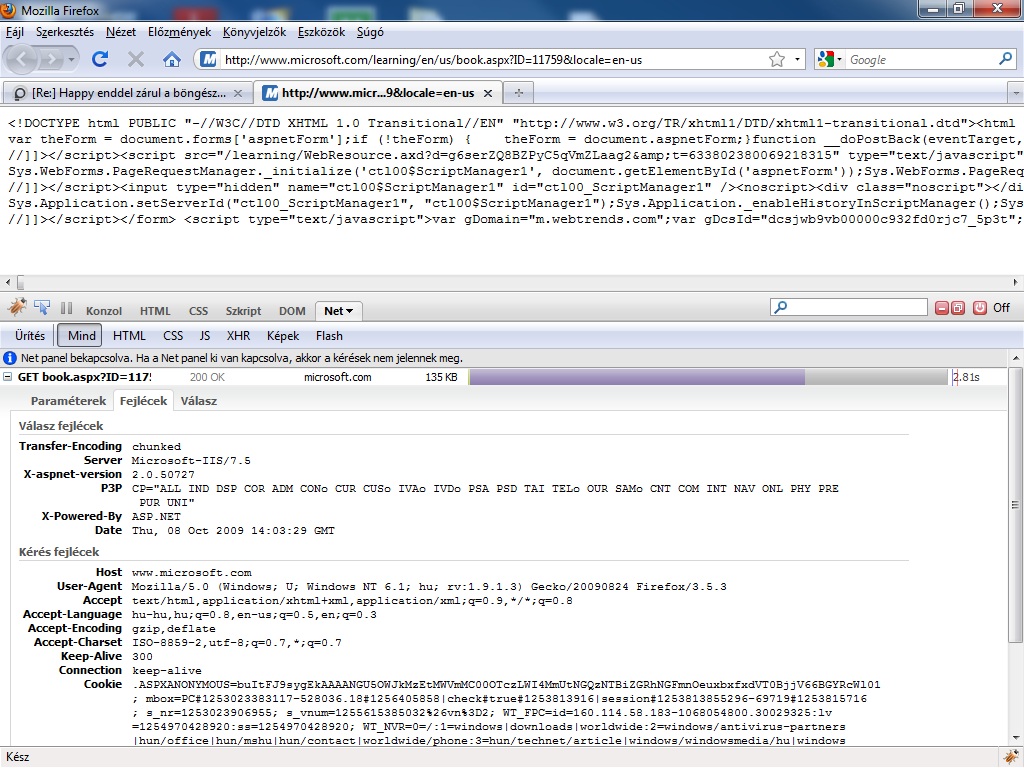Click the Microsoft site identity icon in address bar
The height and width of the screenshot is (768, 1024).
coord(208,59)
